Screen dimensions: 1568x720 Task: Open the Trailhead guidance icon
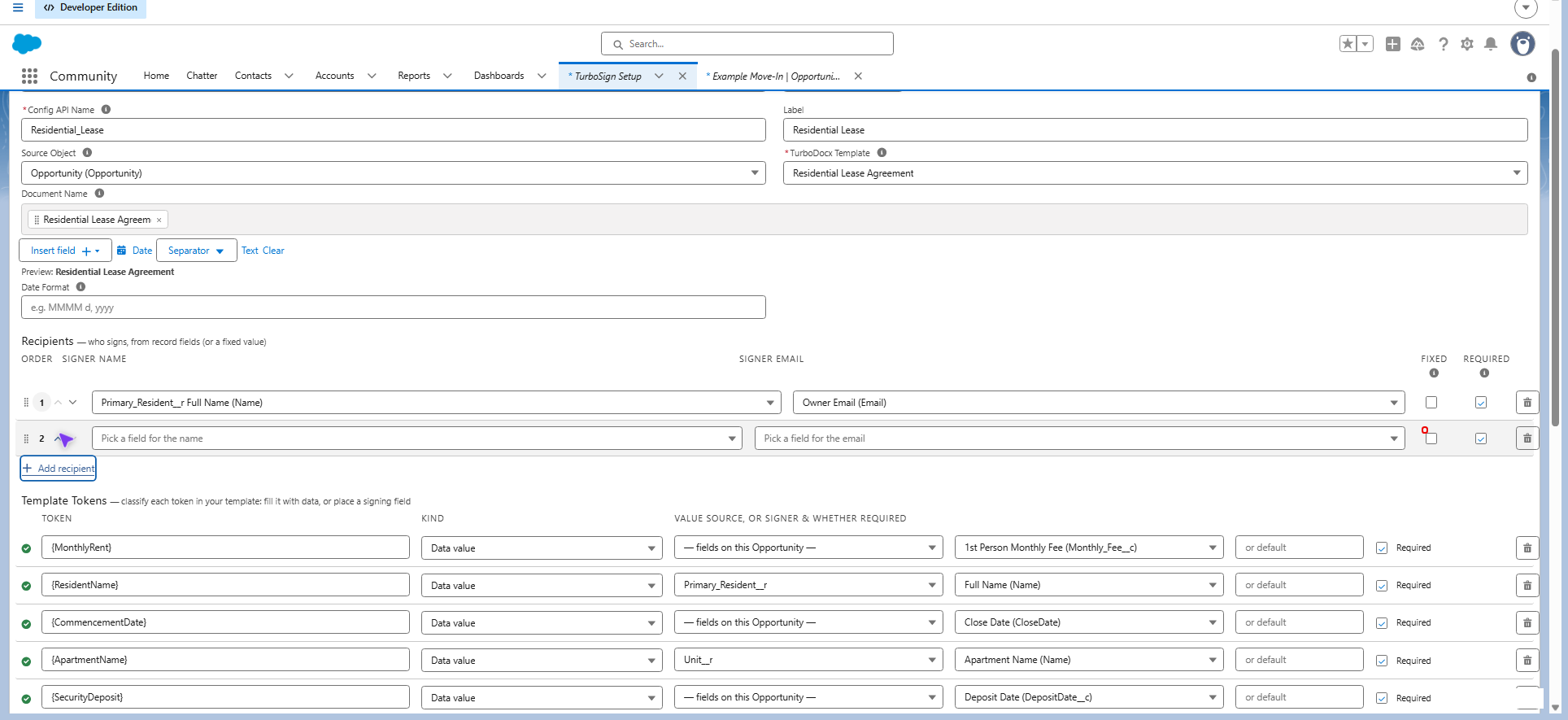pos(1418,44)
